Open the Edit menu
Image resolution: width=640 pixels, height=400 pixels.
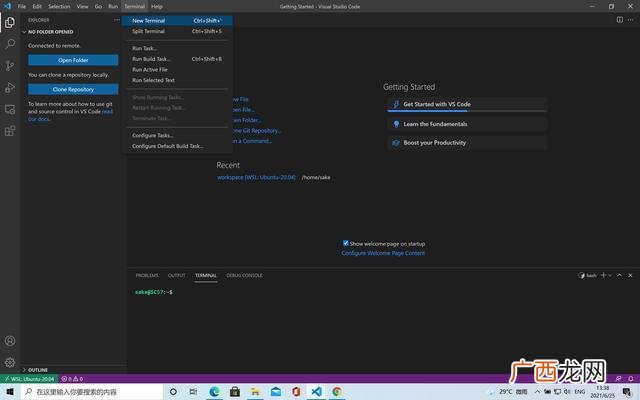click(x=37, y=7)
